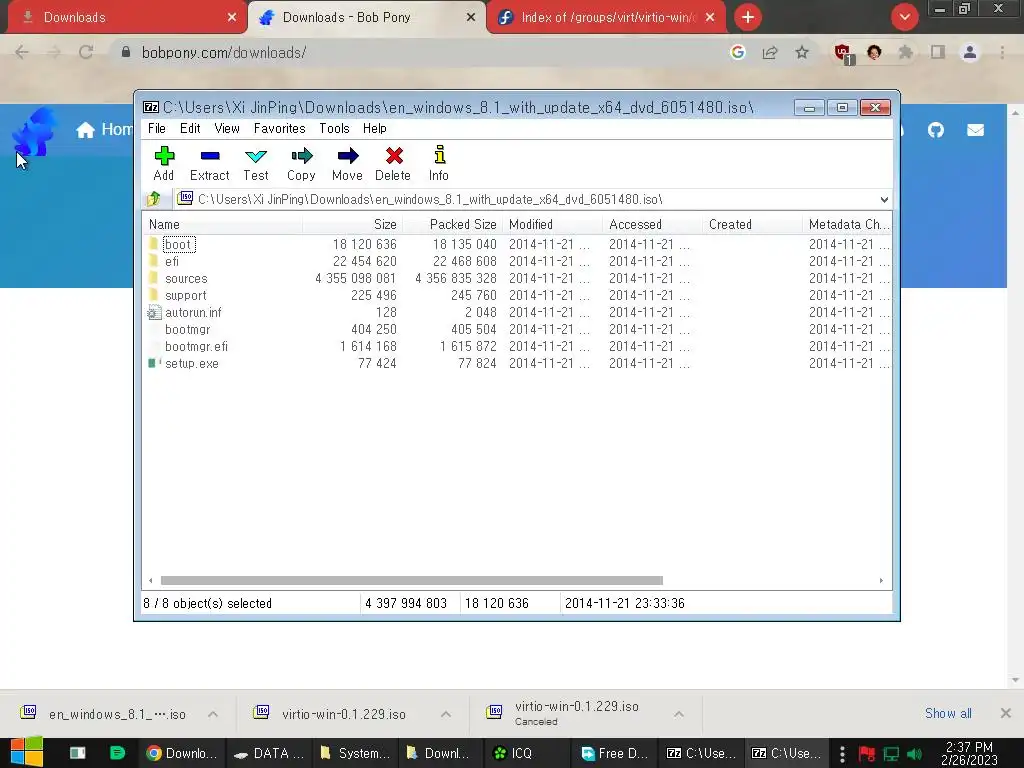This screenshot has height=768, width=1024.
Task: Sort by Packed Size column header
Action: [453, 224]
